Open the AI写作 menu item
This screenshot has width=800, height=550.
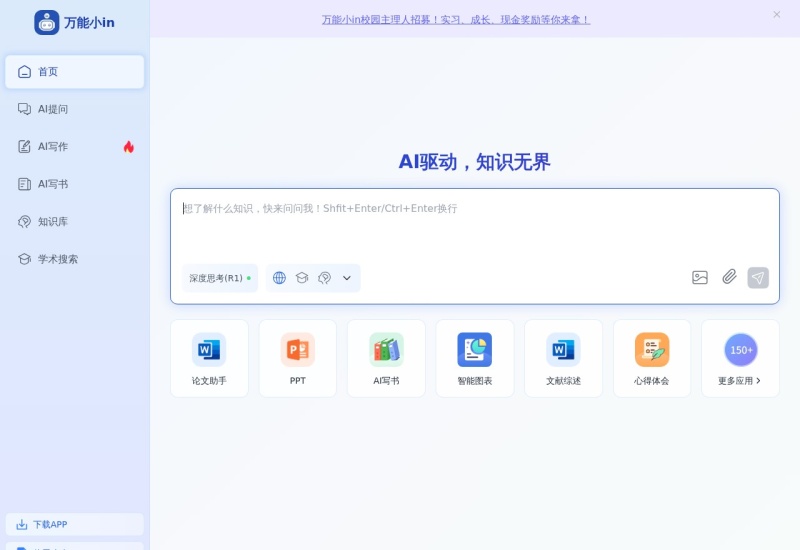click(74, 147)
